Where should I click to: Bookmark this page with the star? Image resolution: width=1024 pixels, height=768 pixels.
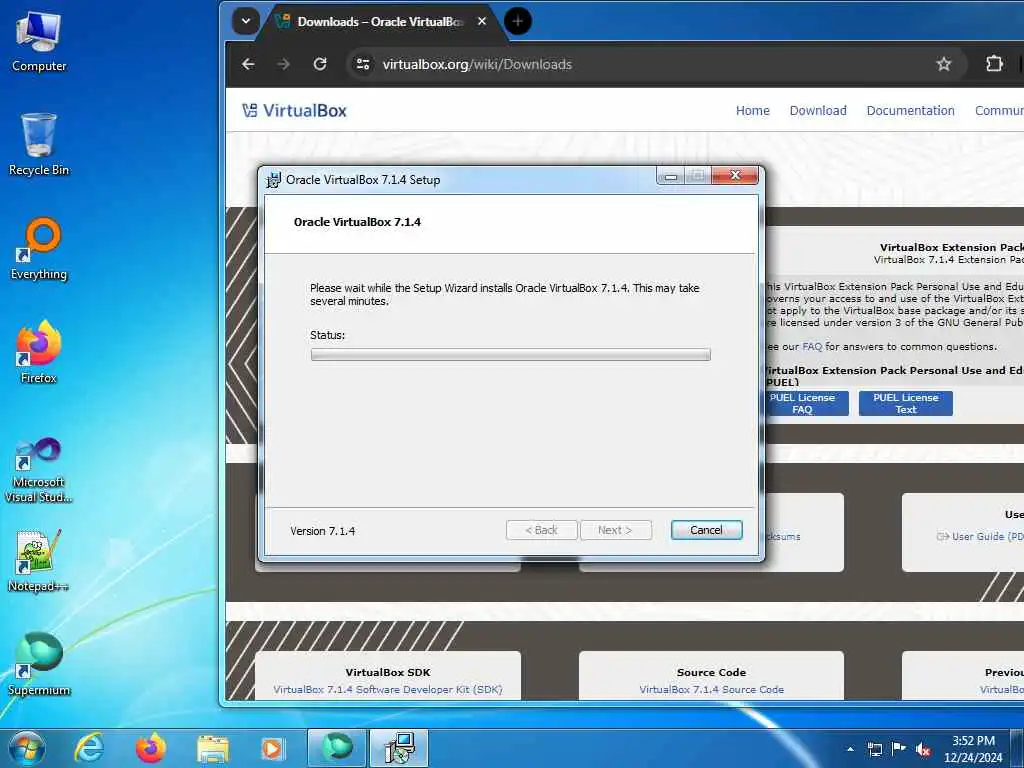[x=944, y=64]
